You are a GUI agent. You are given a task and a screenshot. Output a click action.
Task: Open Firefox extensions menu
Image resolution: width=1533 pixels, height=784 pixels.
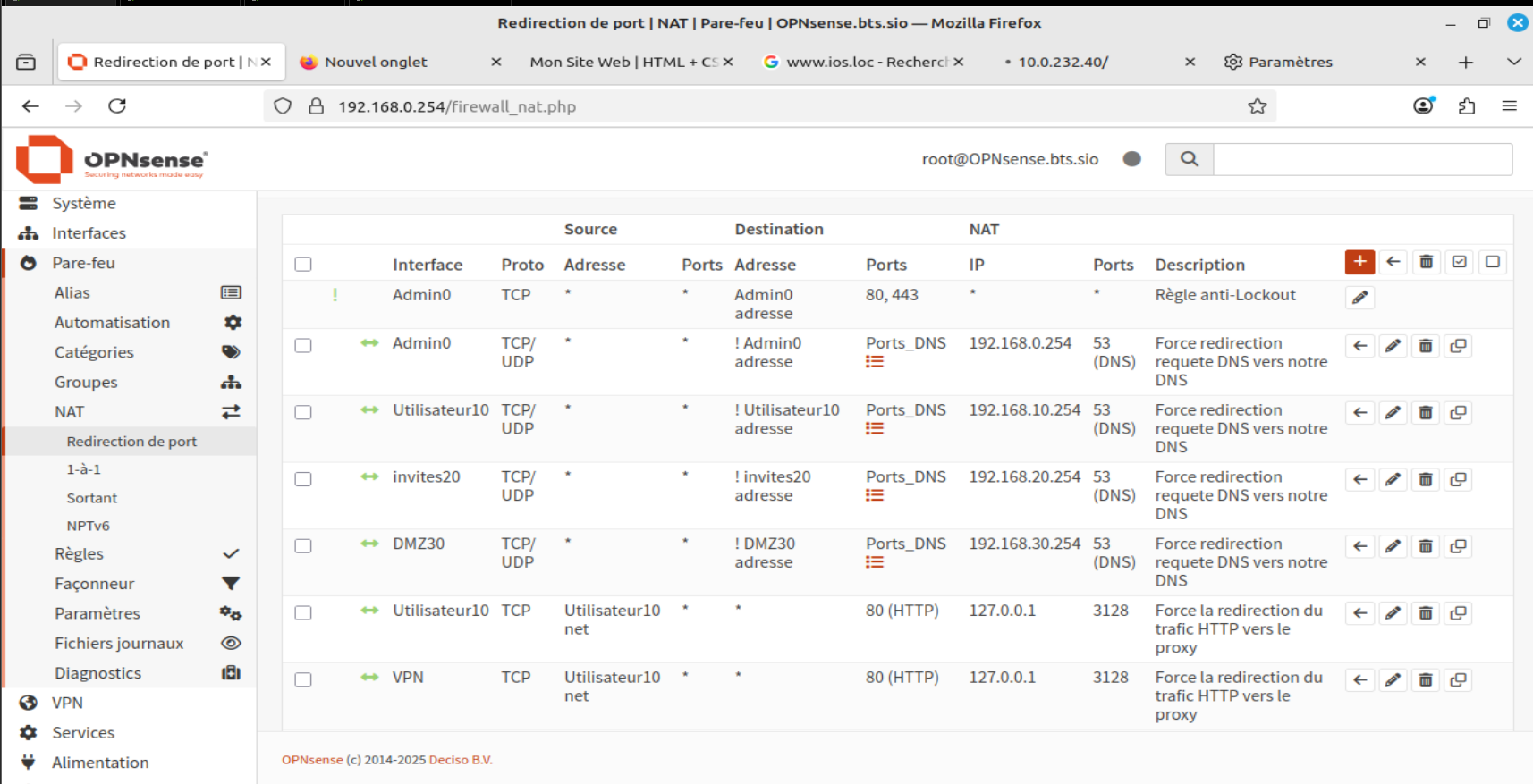click(1467, 106)
